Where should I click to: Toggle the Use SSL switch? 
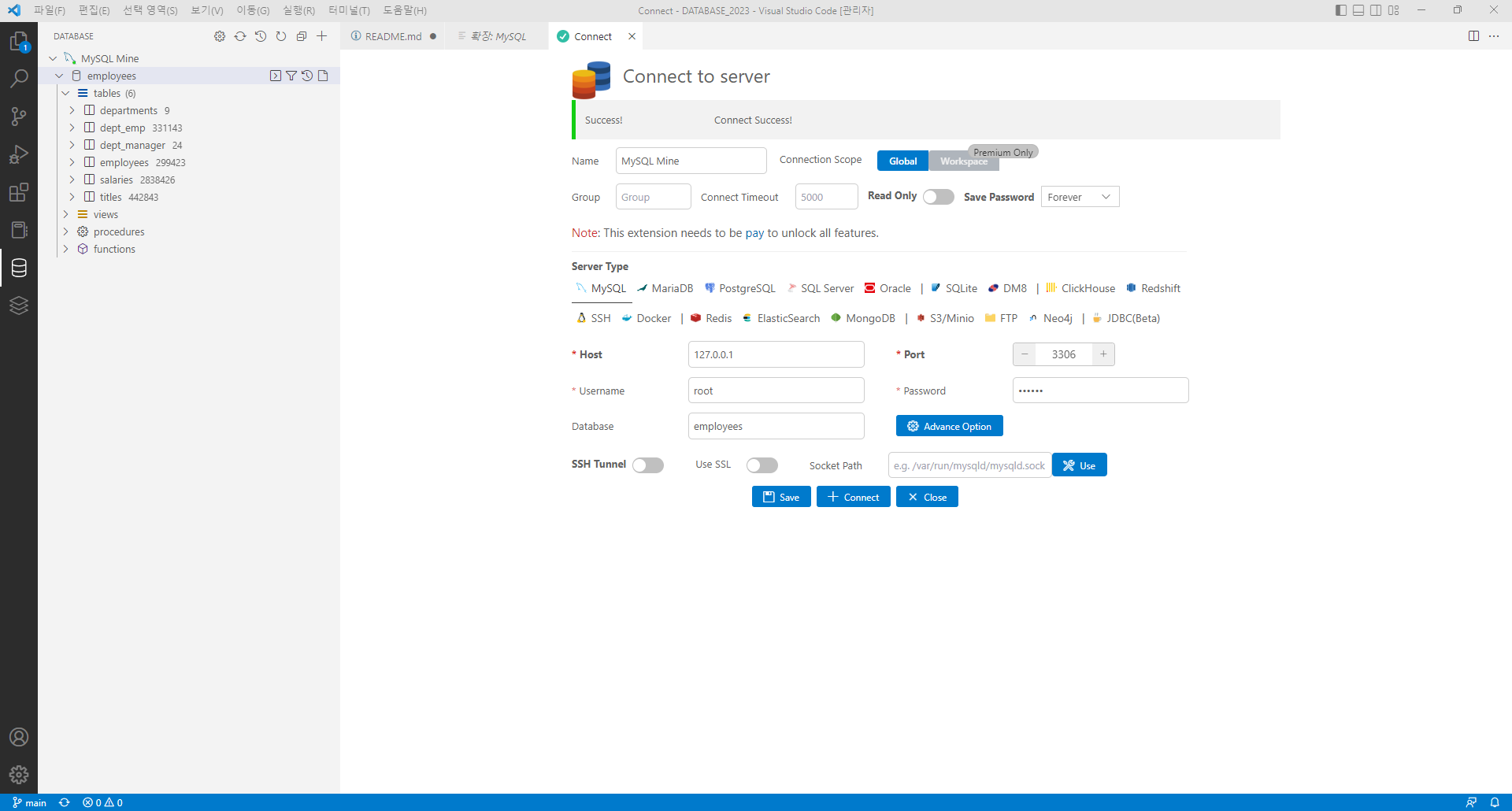click(762, 465)
